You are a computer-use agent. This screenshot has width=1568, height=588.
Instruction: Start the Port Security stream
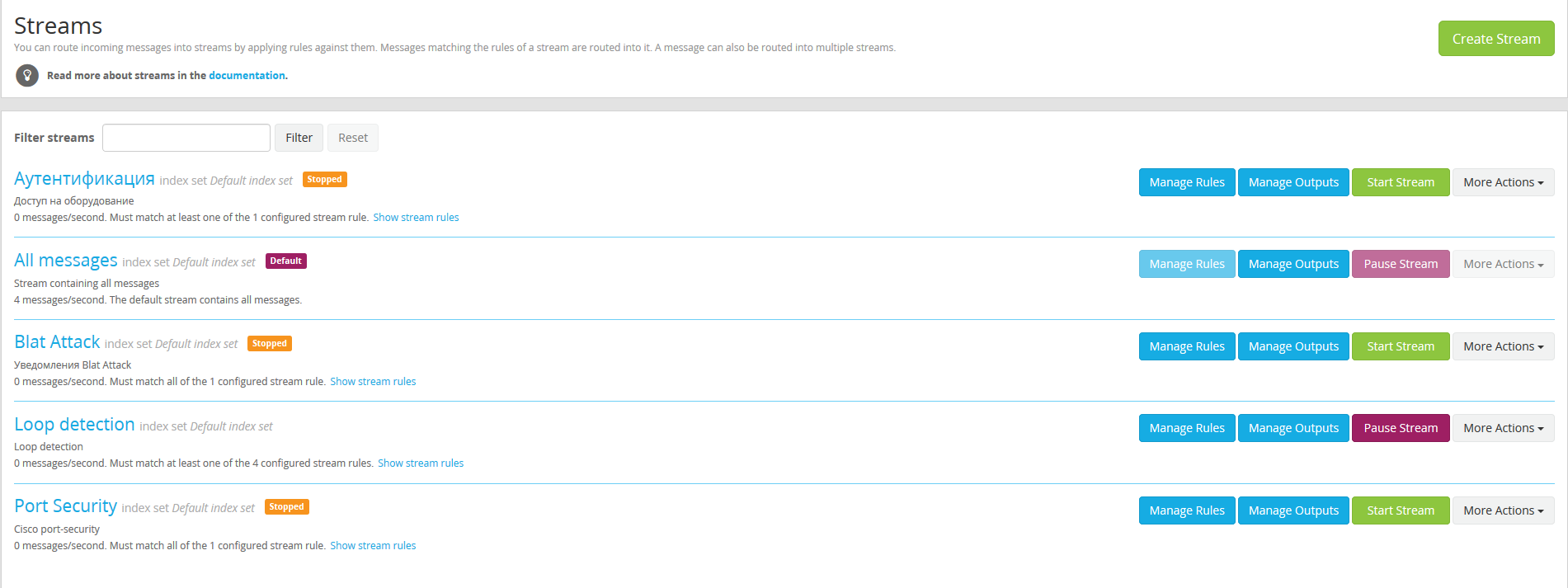click(x=1400, y=510)
